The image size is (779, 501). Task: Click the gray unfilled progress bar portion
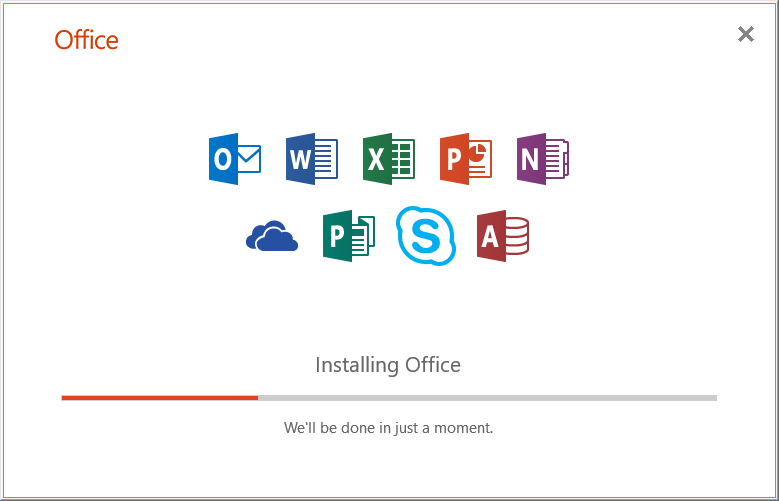click(x=487, y=398)
